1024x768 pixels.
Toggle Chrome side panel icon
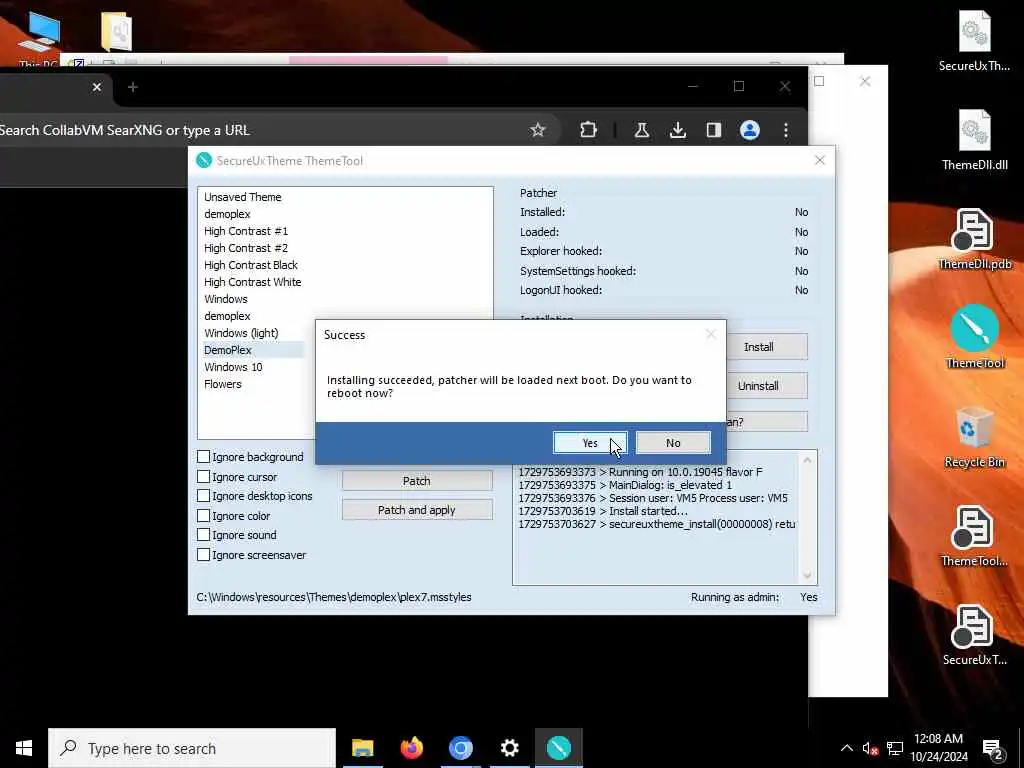click(x=713, y=130)
